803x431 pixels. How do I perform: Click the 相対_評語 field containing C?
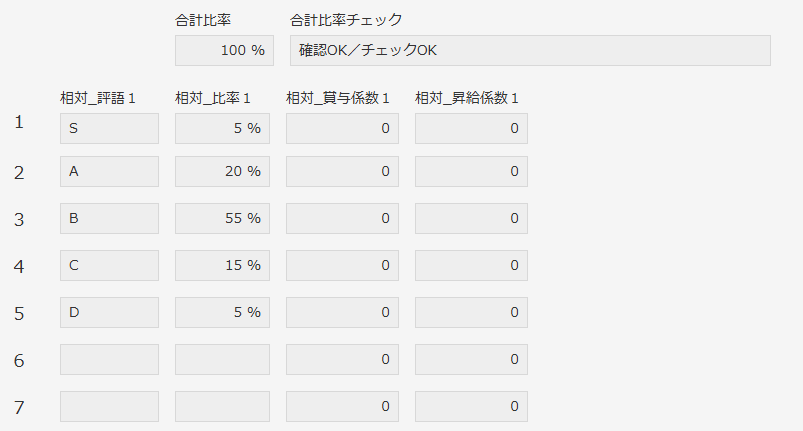[109, 265]
